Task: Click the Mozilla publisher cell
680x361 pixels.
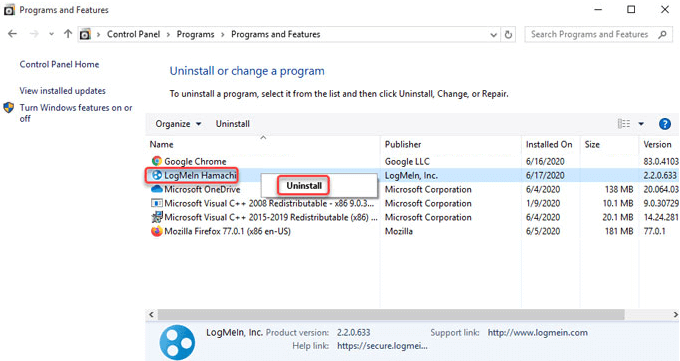Action: point(399,231)
